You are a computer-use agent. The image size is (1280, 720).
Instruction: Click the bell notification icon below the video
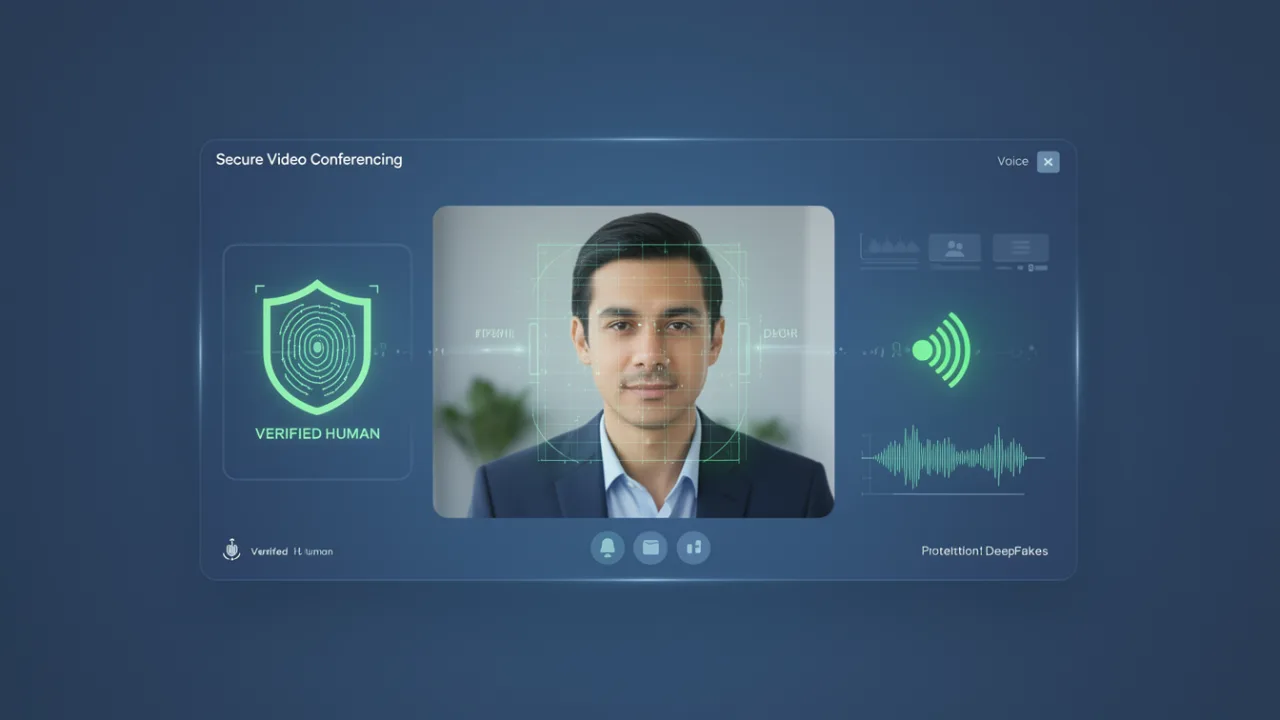coord(607,547)
